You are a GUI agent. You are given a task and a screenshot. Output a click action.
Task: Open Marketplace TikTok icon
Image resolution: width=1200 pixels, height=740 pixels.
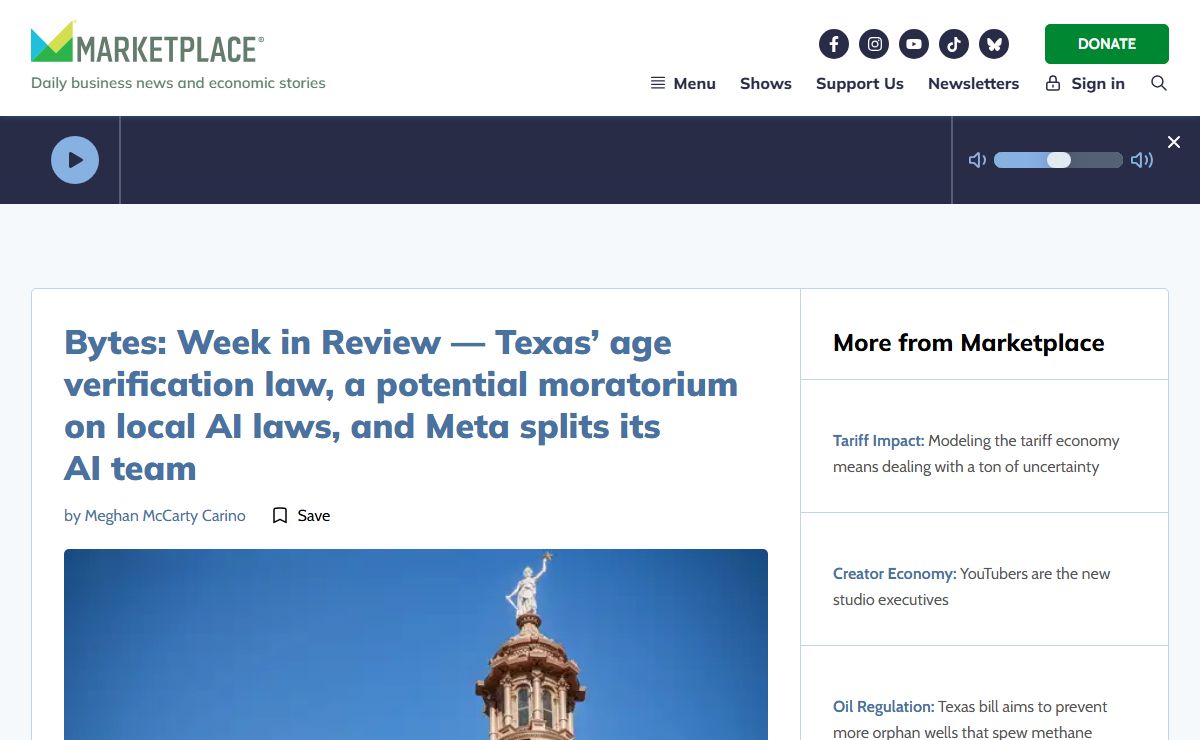pyautogui.click(x=954, y=44)
